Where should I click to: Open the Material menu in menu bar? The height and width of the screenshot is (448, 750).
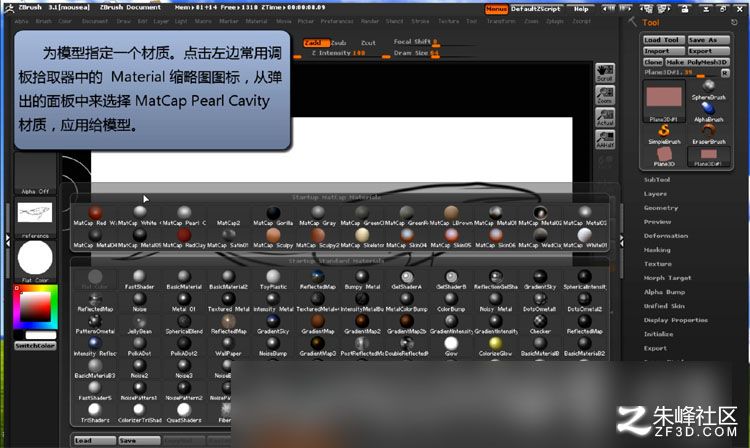pos(256,22)
